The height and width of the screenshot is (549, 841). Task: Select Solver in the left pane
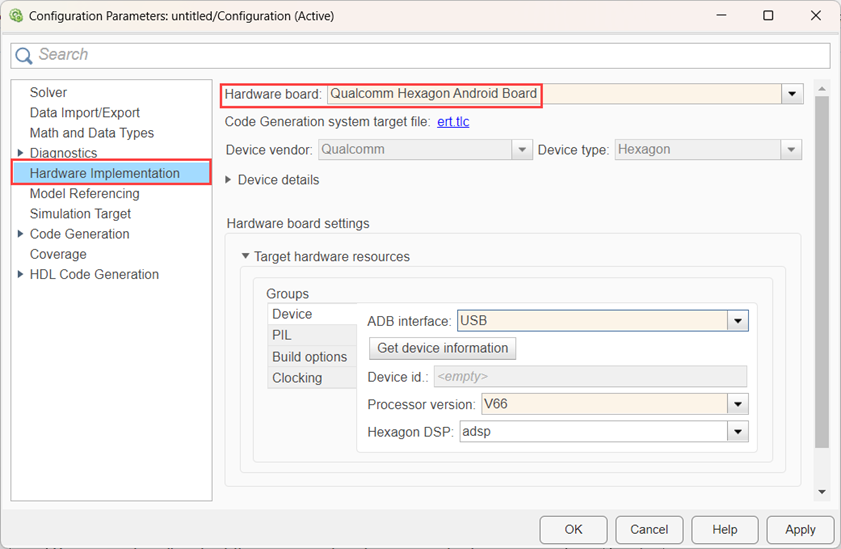pyautogui.click(x=48, y=93)
